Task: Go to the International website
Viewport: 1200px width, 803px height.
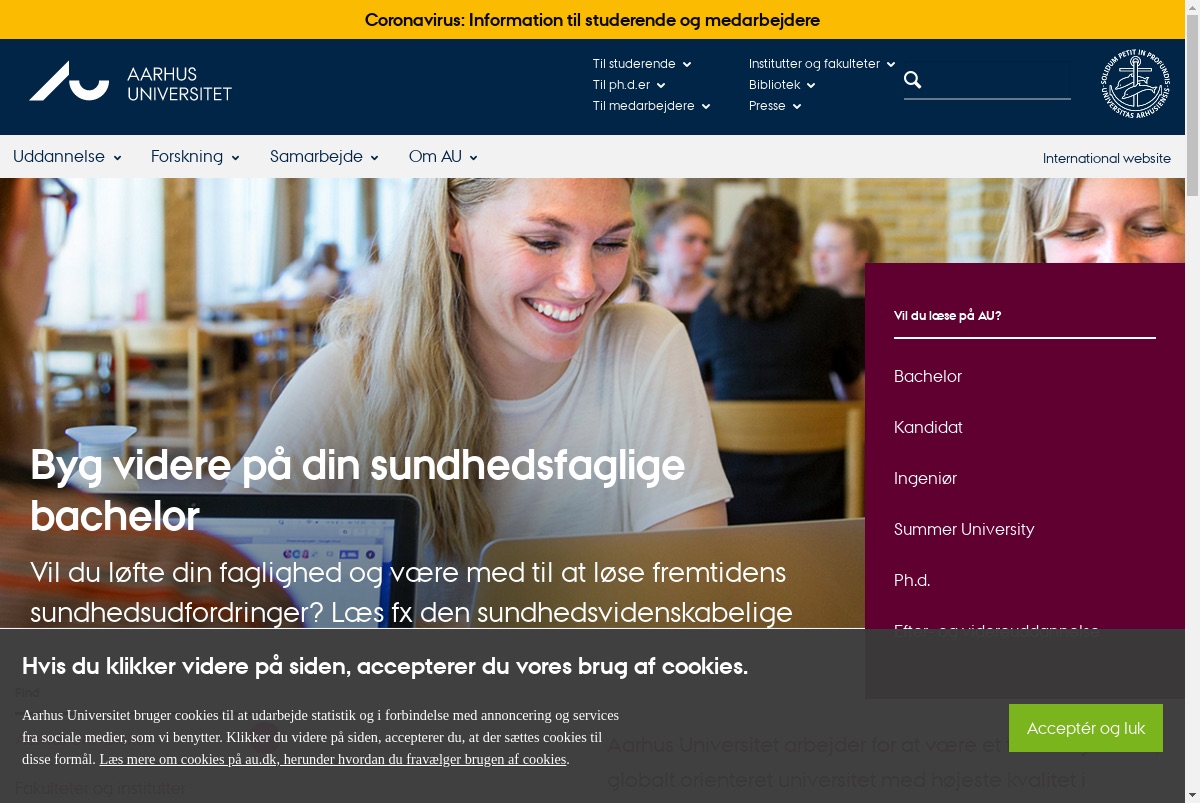Action: [x=1107, y=158]
